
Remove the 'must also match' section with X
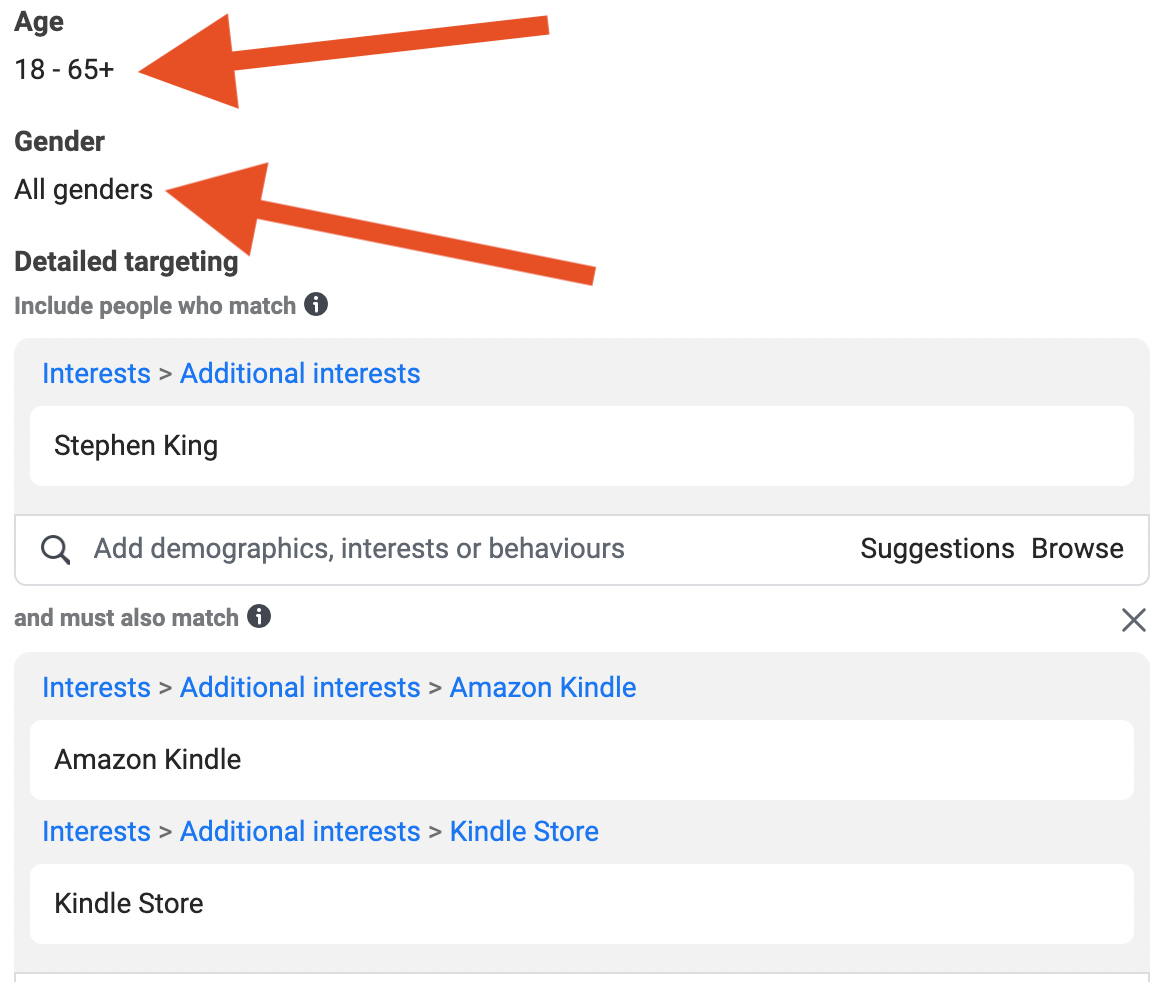click(x=1133, y=620)
